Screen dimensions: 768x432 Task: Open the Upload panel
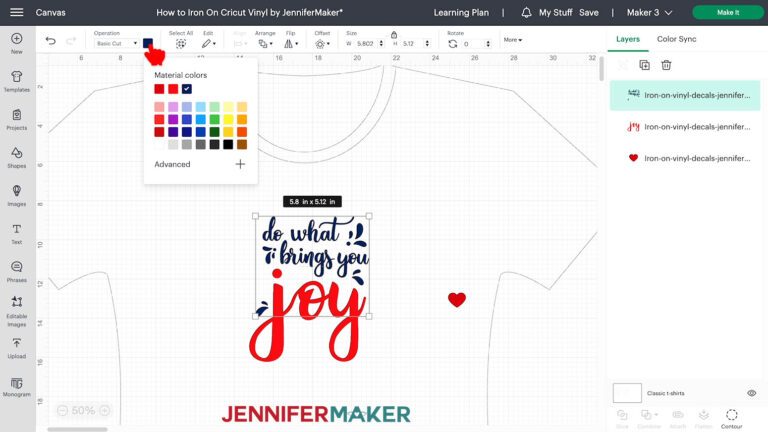point(17,348)
